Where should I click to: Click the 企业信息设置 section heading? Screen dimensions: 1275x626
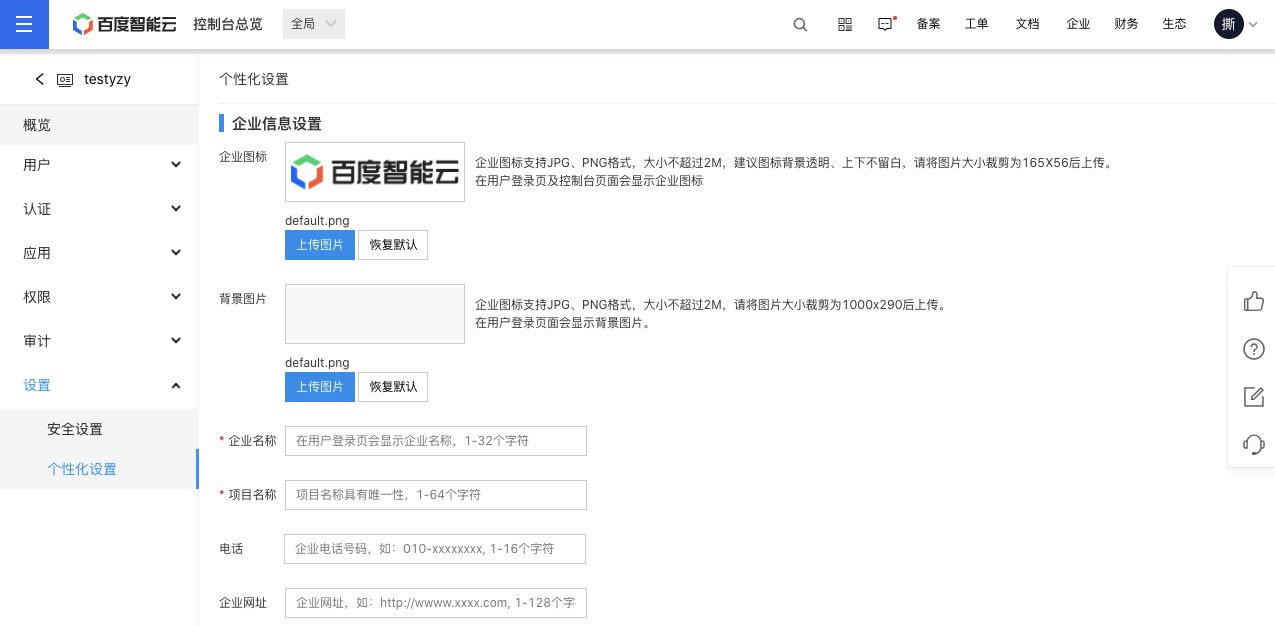point(277,124)
